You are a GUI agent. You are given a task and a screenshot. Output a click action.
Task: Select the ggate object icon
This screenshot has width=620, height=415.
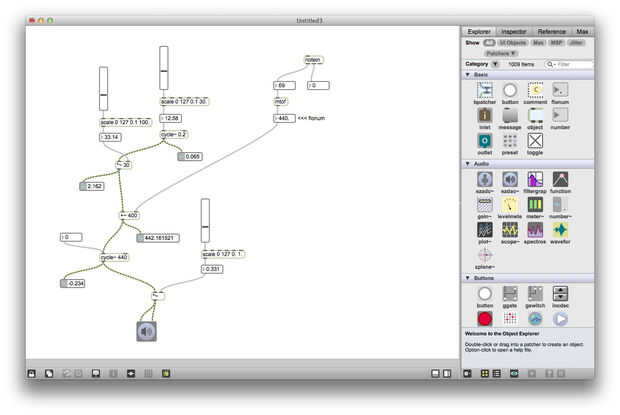coord(510,294)
